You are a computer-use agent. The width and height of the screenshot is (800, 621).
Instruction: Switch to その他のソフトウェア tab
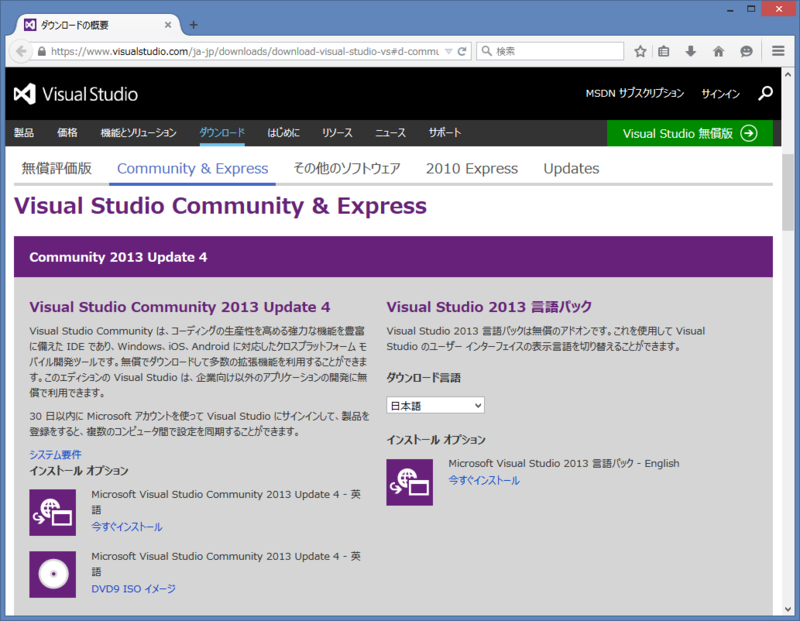(347, 168)
